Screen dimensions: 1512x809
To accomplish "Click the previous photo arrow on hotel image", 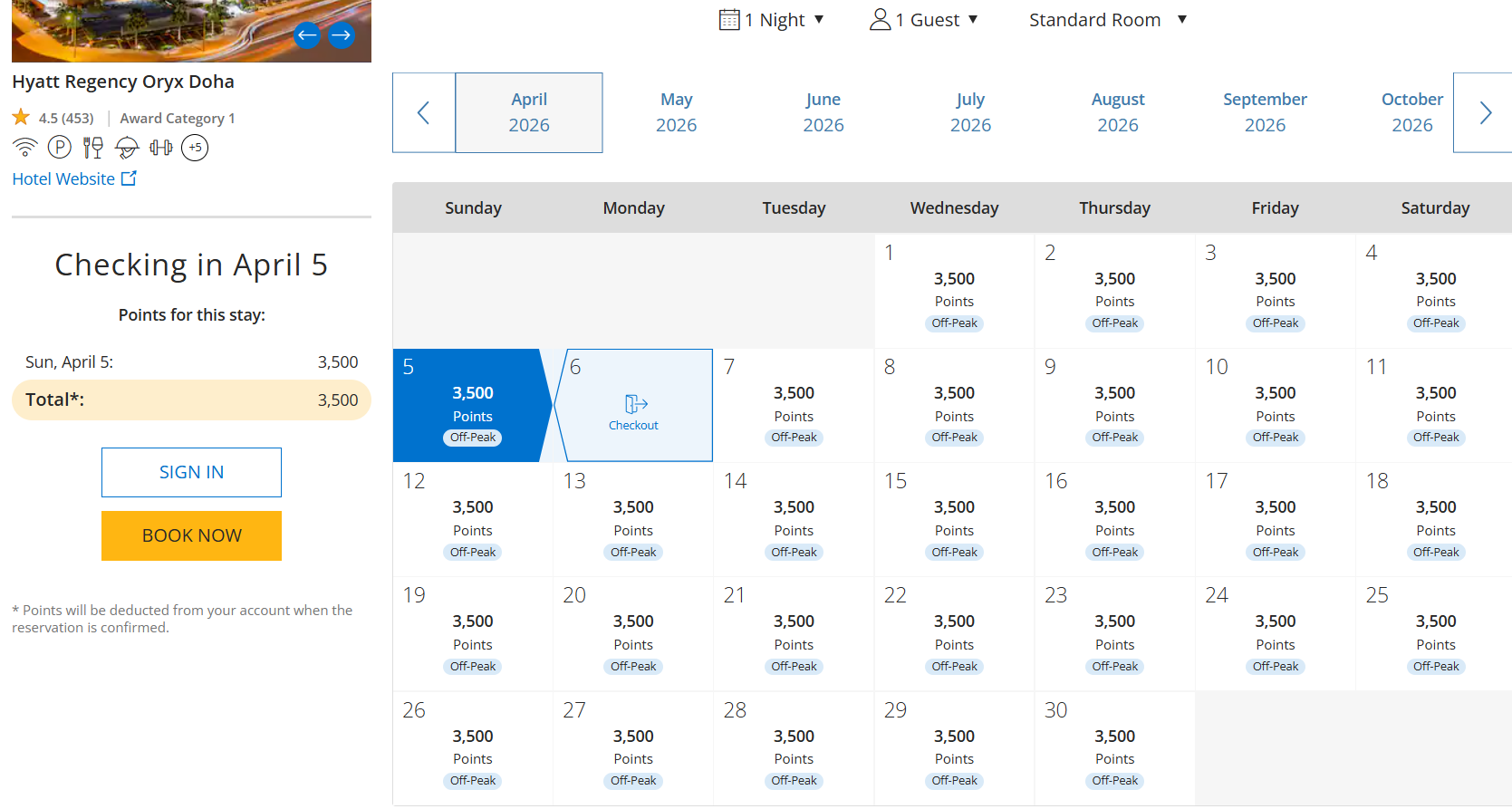I will (x=307, y=35).
